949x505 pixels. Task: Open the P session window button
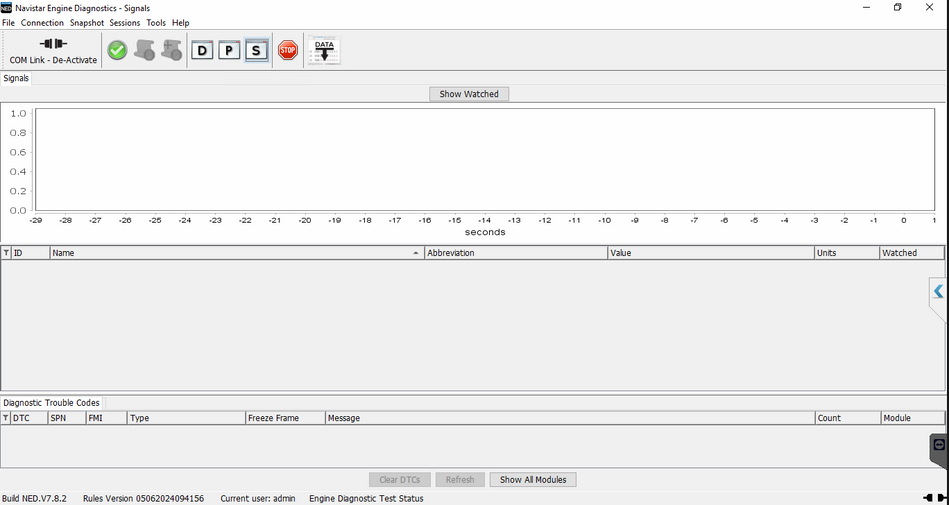coord(229,50)
